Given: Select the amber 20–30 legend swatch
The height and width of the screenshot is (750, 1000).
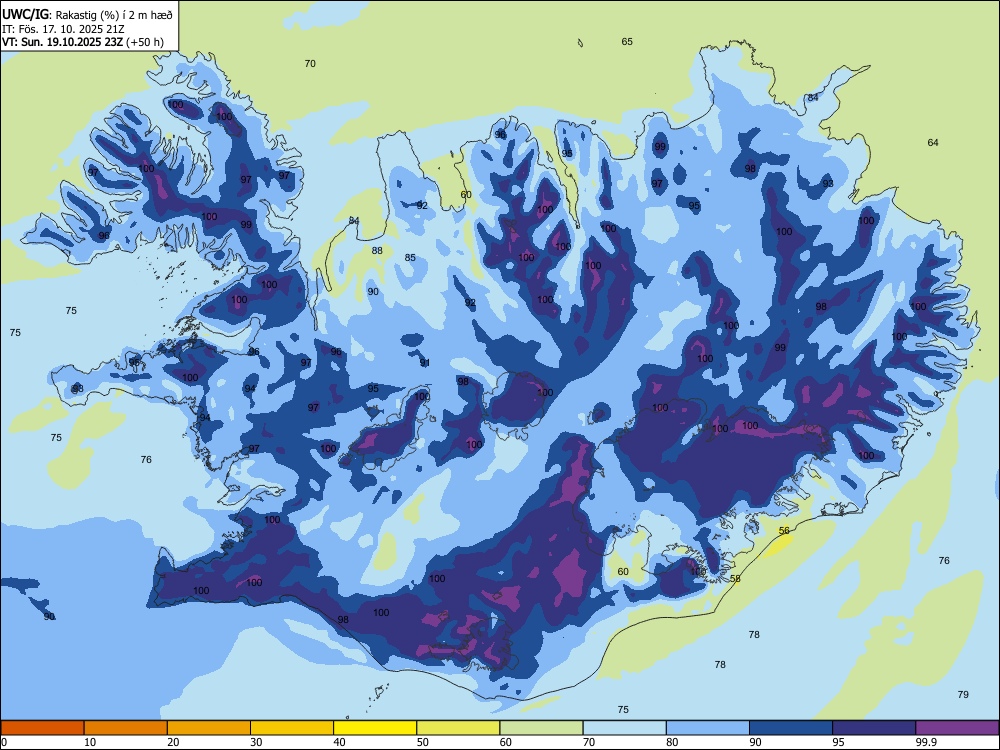Looking at the screenshot, I should click(x=209, y=728).
